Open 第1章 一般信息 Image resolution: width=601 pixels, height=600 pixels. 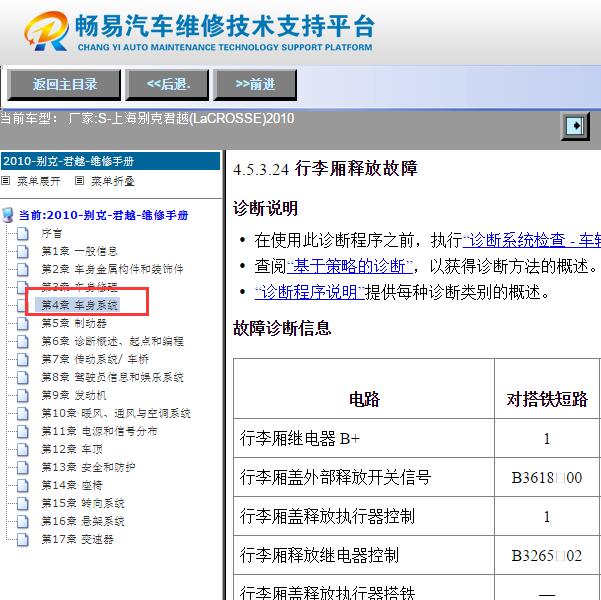79,251
